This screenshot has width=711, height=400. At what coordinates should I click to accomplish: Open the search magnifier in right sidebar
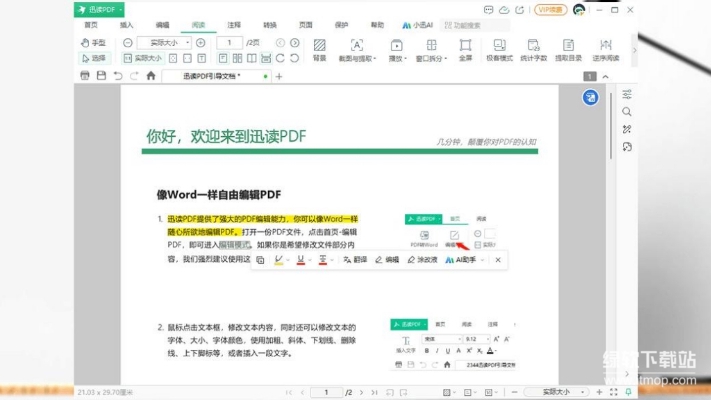click(627, 112)
